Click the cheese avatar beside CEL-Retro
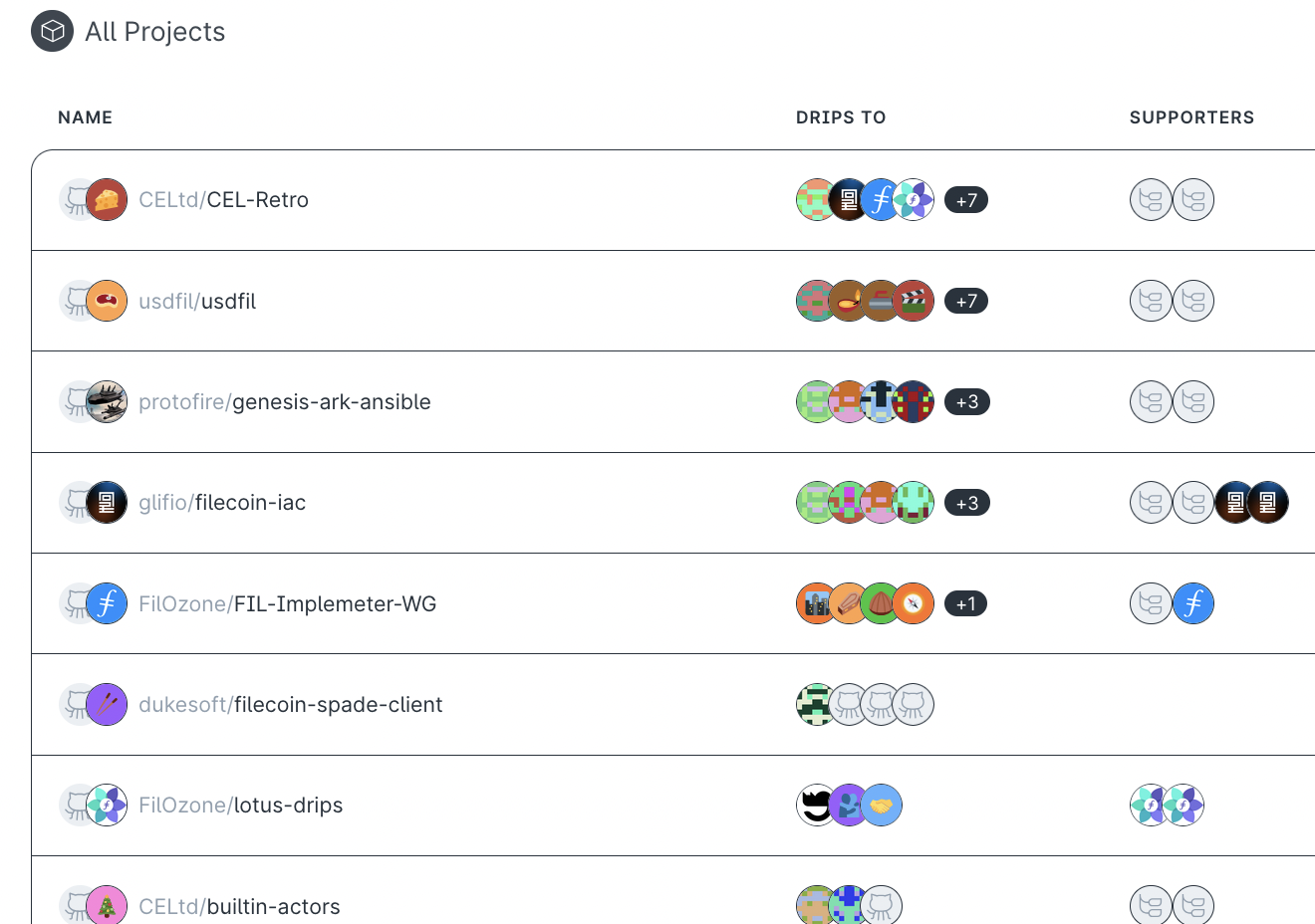Viewport: 1315px width, 924px height. 107,200
